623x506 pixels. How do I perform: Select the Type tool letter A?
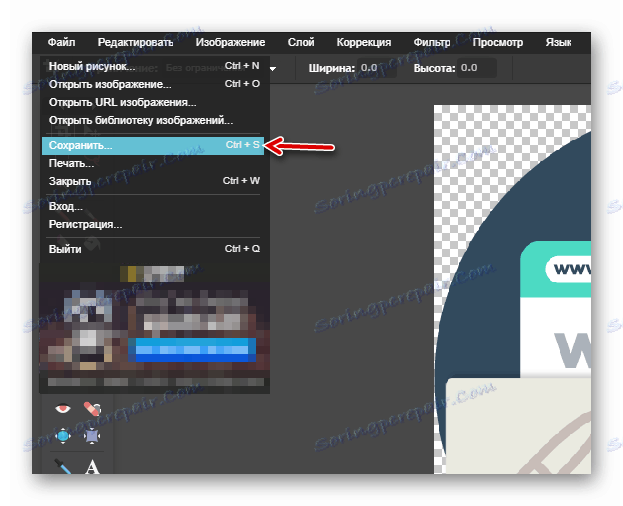[x=92, y=466]
